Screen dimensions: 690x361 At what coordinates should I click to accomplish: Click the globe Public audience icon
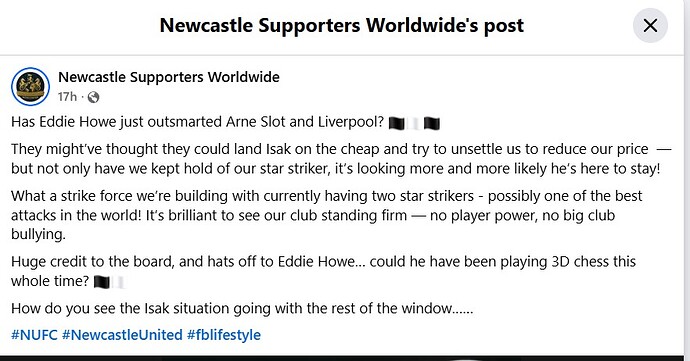[93, 97]
